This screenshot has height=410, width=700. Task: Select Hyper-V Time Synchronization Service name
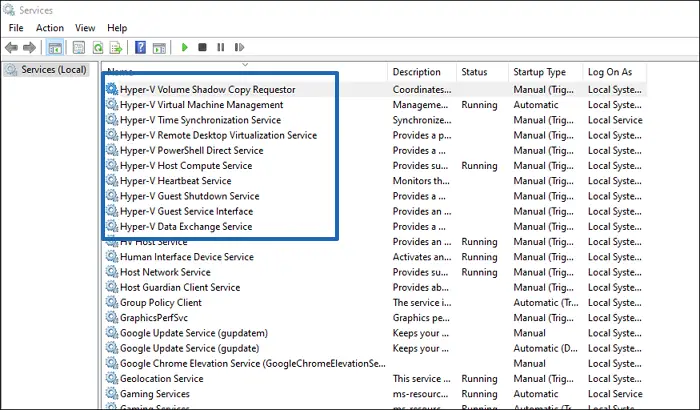(200, 120)
